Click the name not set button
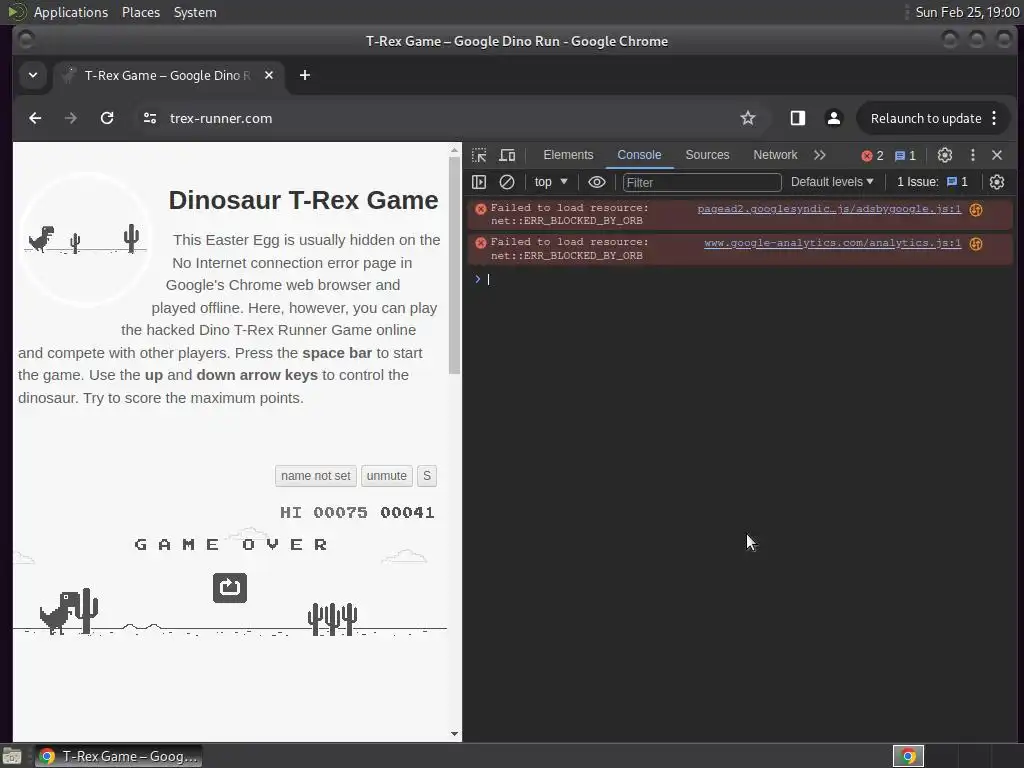Image resolution: width=1024 pixels, height=768 pixels. (x=315, y=476)
